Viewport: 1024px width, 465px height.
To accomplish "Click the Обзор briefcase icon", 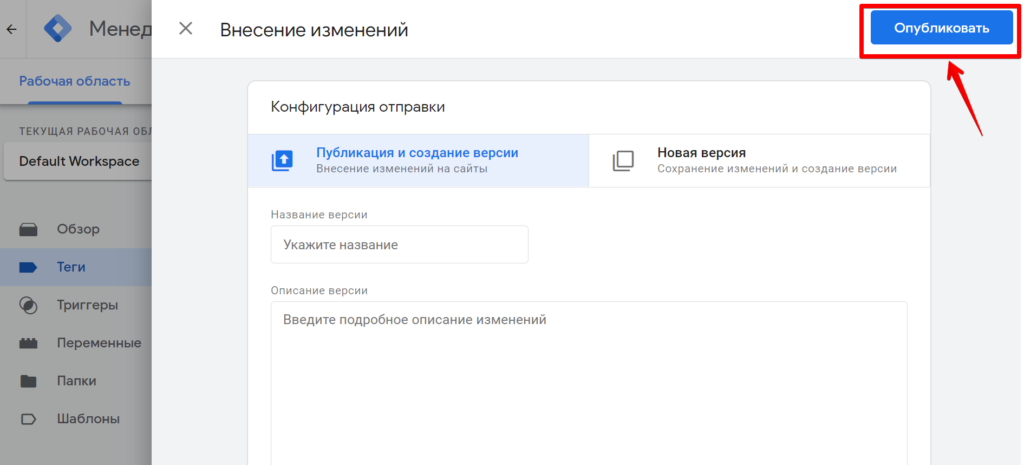I will [29, 229].
